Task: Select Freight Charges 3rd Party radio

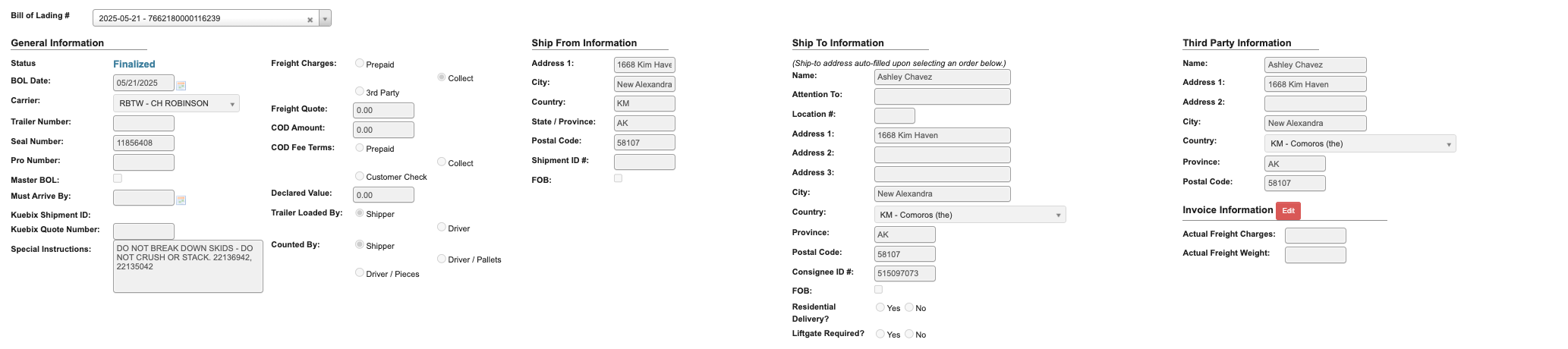Action: 360,91
